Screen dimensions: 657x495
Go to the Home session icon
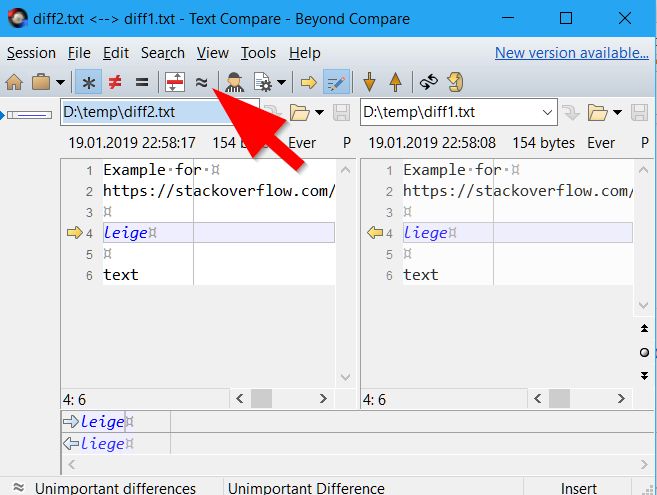pyautogui.click(x=14, y=82)
